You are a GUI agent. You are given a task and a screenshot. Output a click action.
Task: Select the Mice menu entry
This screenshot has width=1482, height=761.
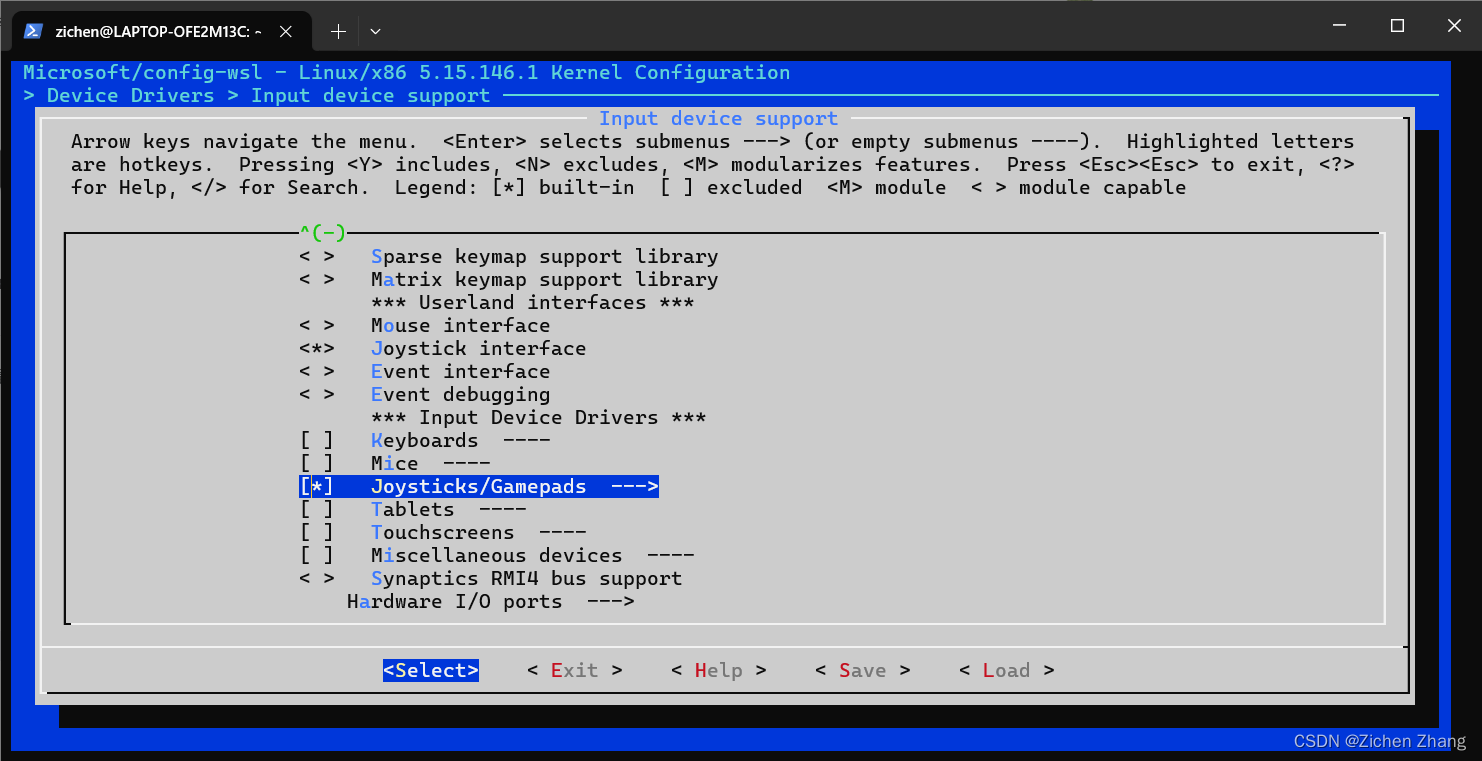tap(394, 464)
